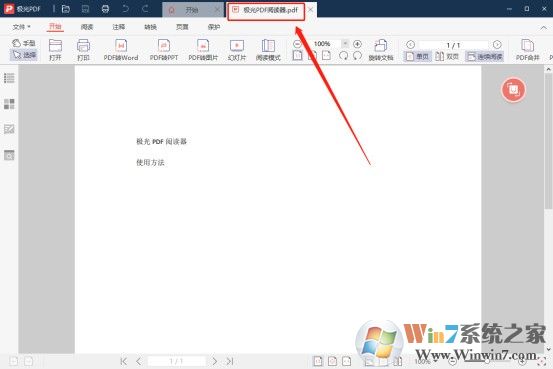Switch to 单页 single page view
This screenshot has height=369, width=553.
click(x=417, y=56)
